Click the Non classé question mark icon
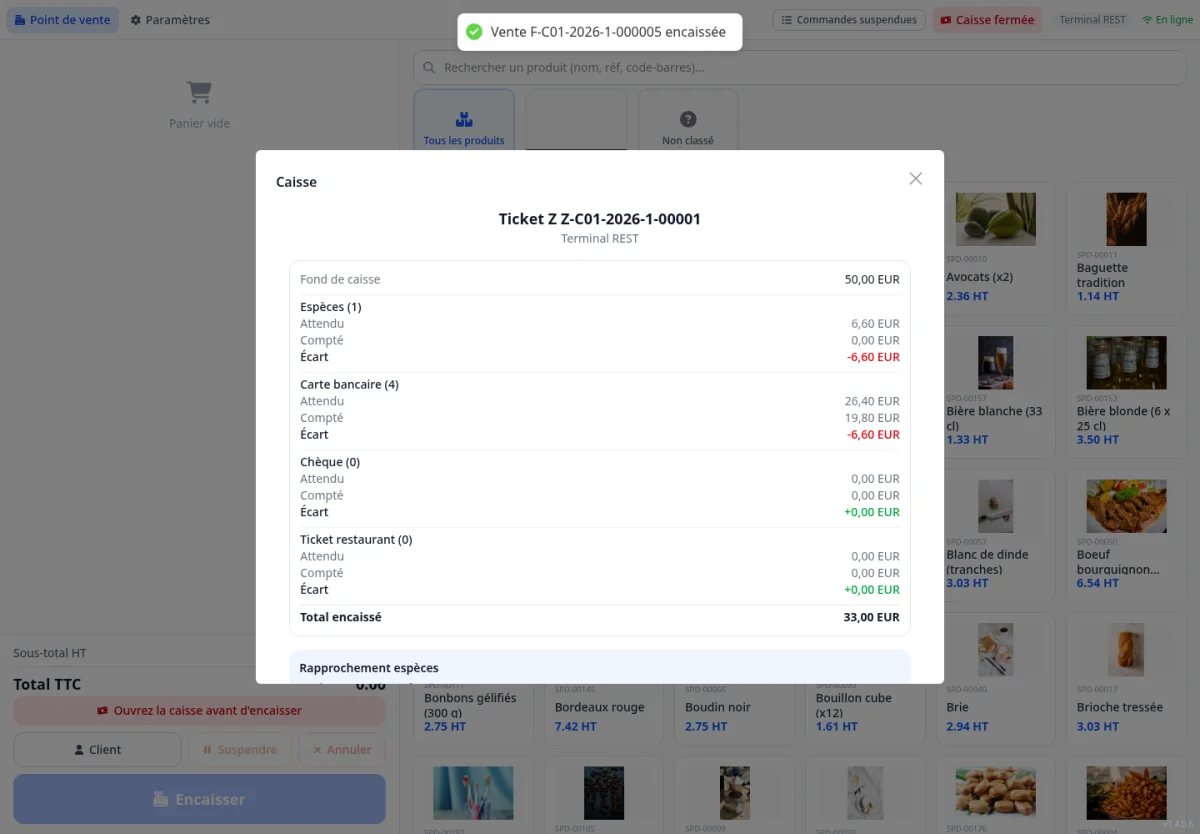 tap(688, 119)
